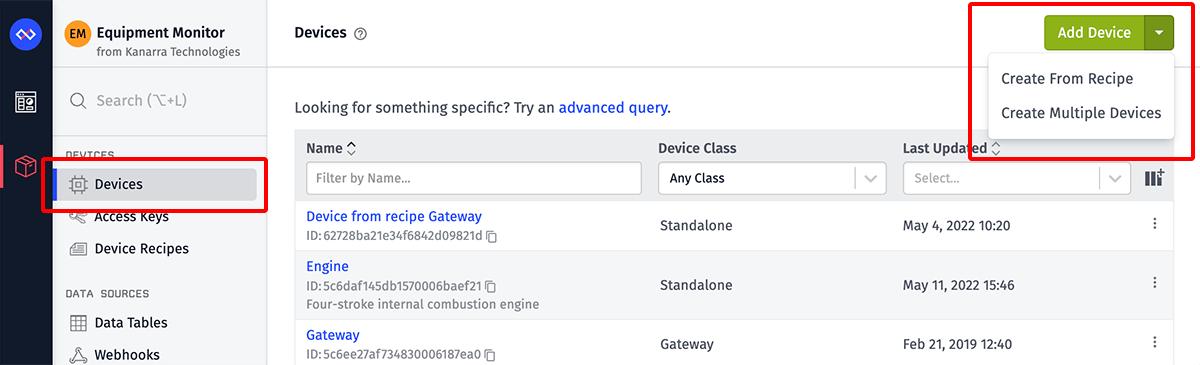Click the Losant logo icon
The height and width of the screenshot is (365, 1200).
click(x=25, y=35)
